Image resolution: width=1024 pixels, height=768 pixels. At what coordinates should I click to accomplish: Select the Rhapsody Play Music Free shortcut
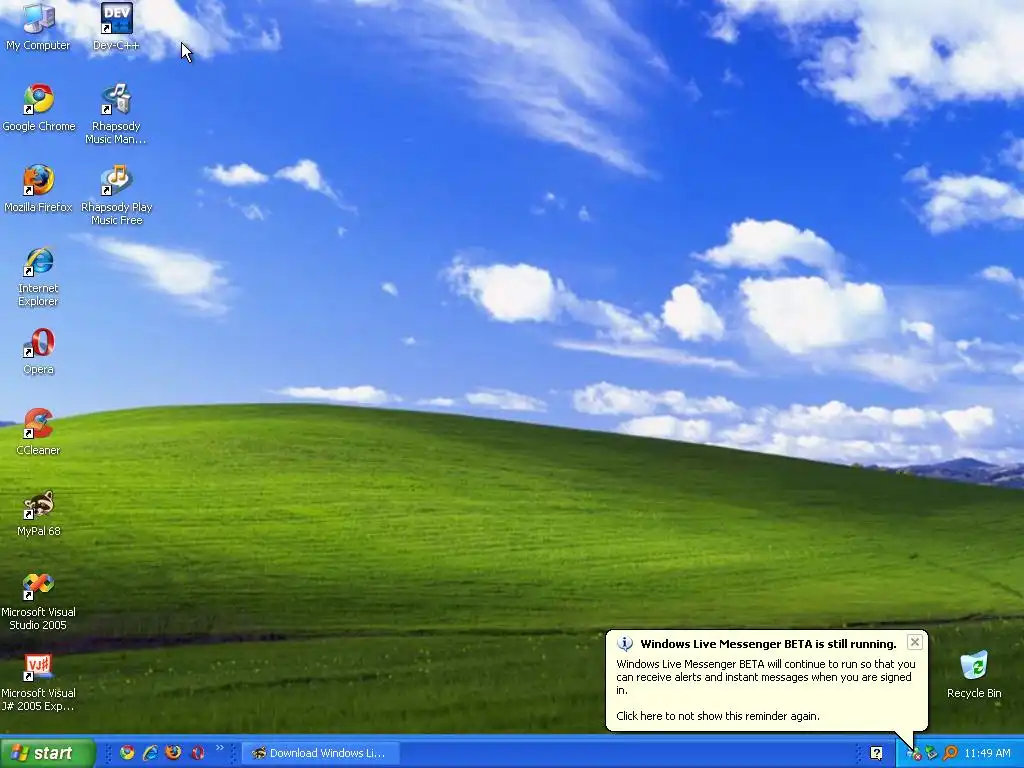point(116,195)
